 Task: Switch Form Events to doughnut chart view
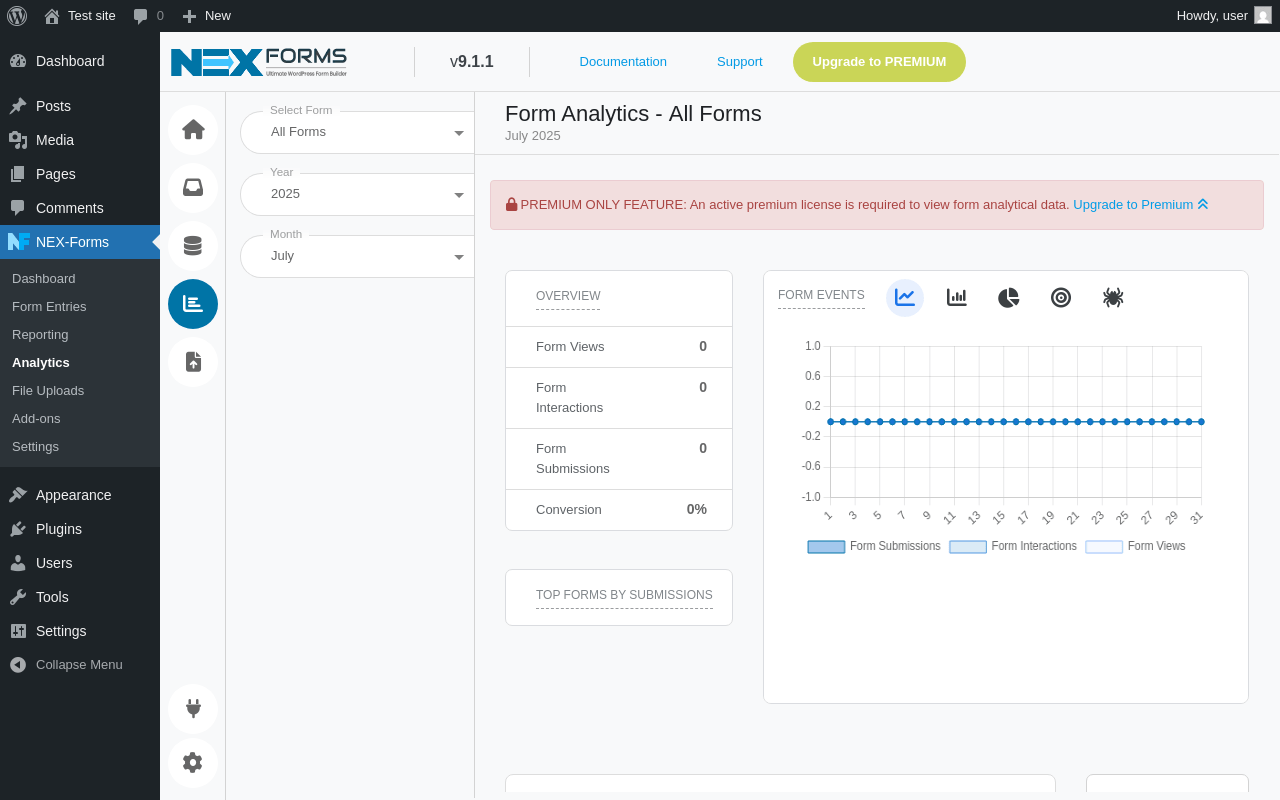(x=1061, y=298)
